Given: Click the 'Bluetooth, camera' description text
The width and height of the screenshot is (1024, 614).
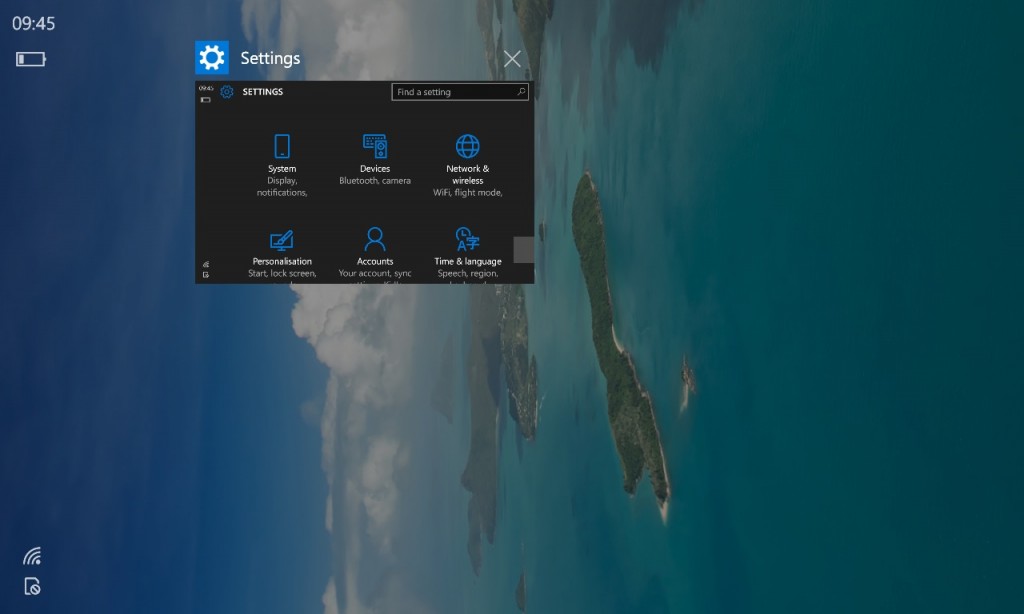Looking at the screenshot, I should point(375,181).
